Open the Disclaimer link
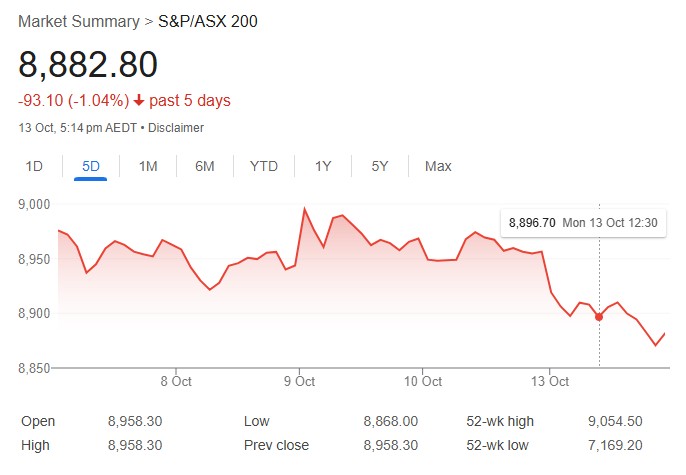The width and height of the screenshot is (686, 475). (176, 128)
